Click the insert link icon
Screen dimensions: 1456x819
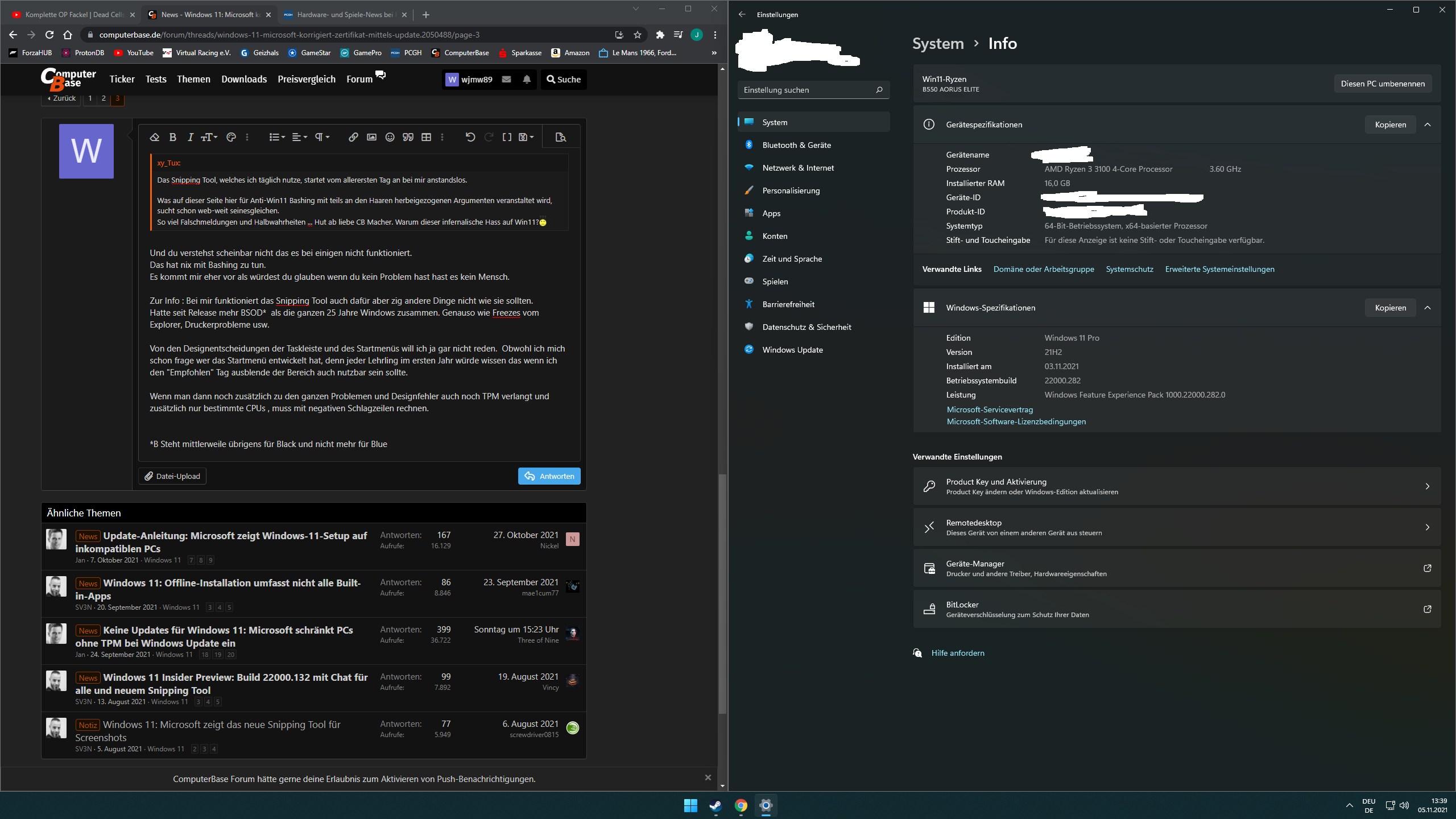click(353, 137)
